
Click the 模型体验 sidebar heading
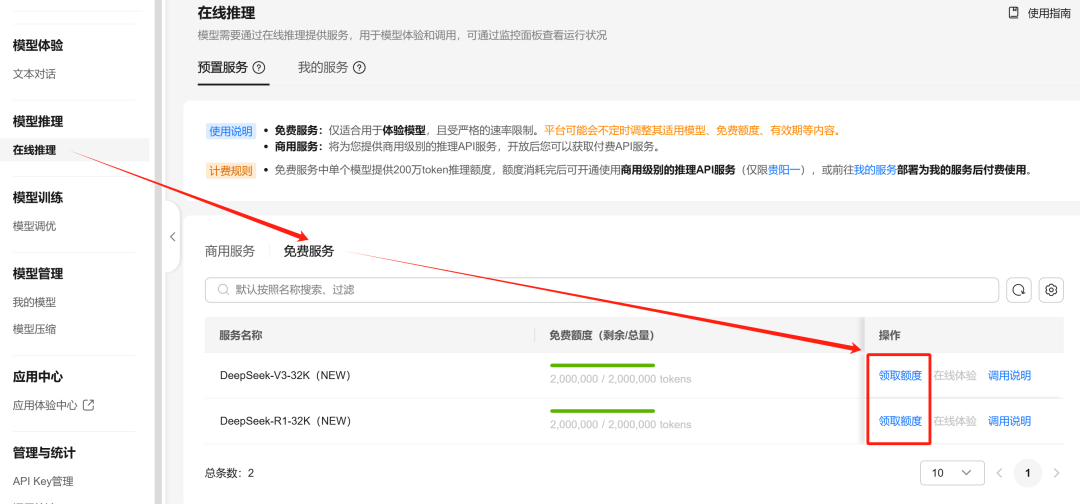point(38,45)
